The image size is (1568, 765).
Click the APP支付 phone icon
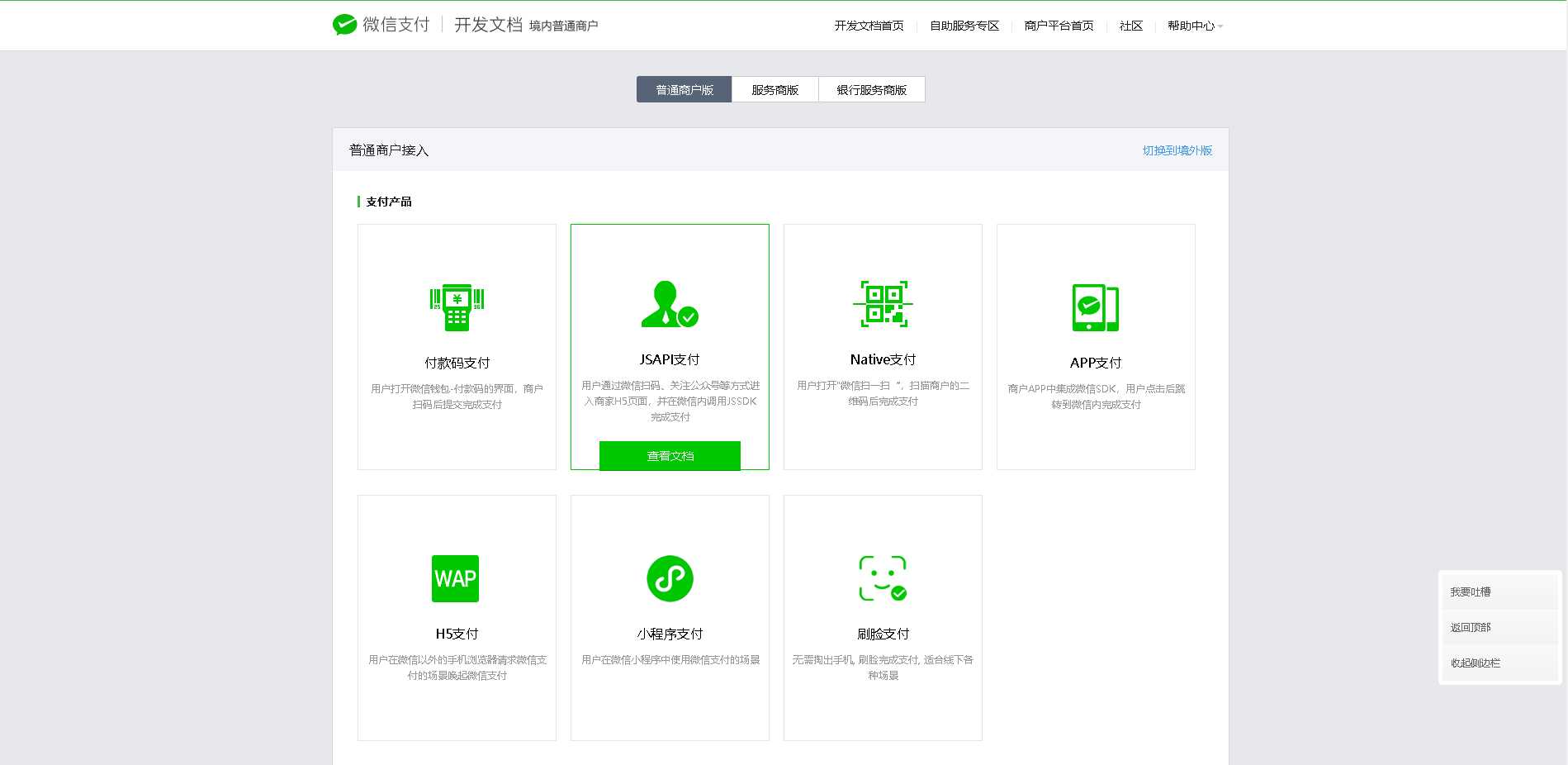pos(1096,307)
